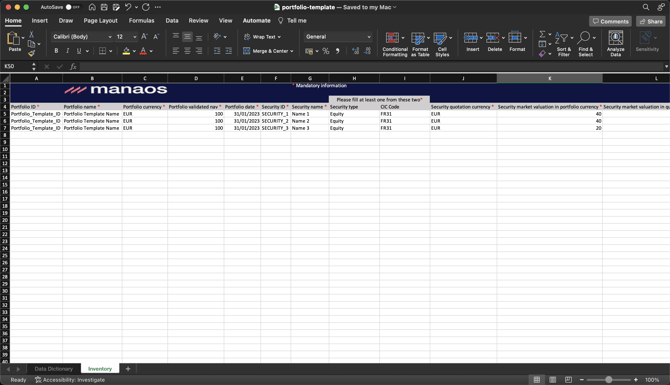Decrease font size
670x385 pixels.
(x=156, y=37)
